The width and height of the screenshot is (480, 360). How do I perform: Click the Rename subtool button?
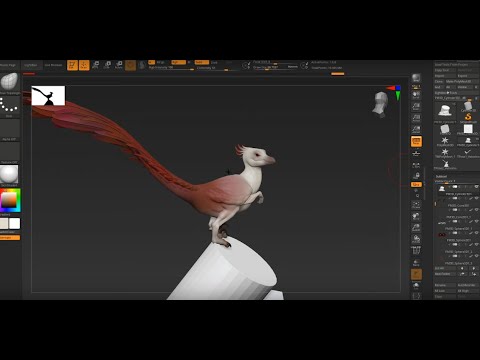click(445, 285)
